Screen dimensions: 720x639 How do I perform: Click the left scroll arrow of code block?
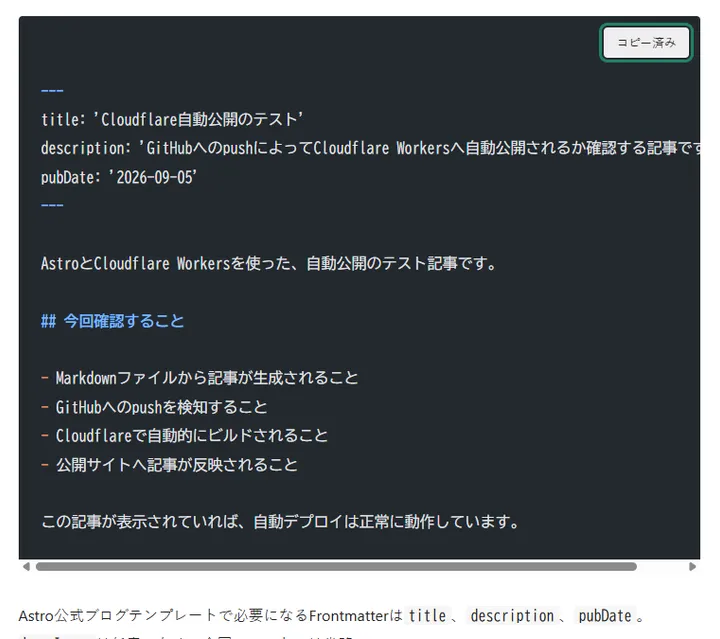point(27,566)
